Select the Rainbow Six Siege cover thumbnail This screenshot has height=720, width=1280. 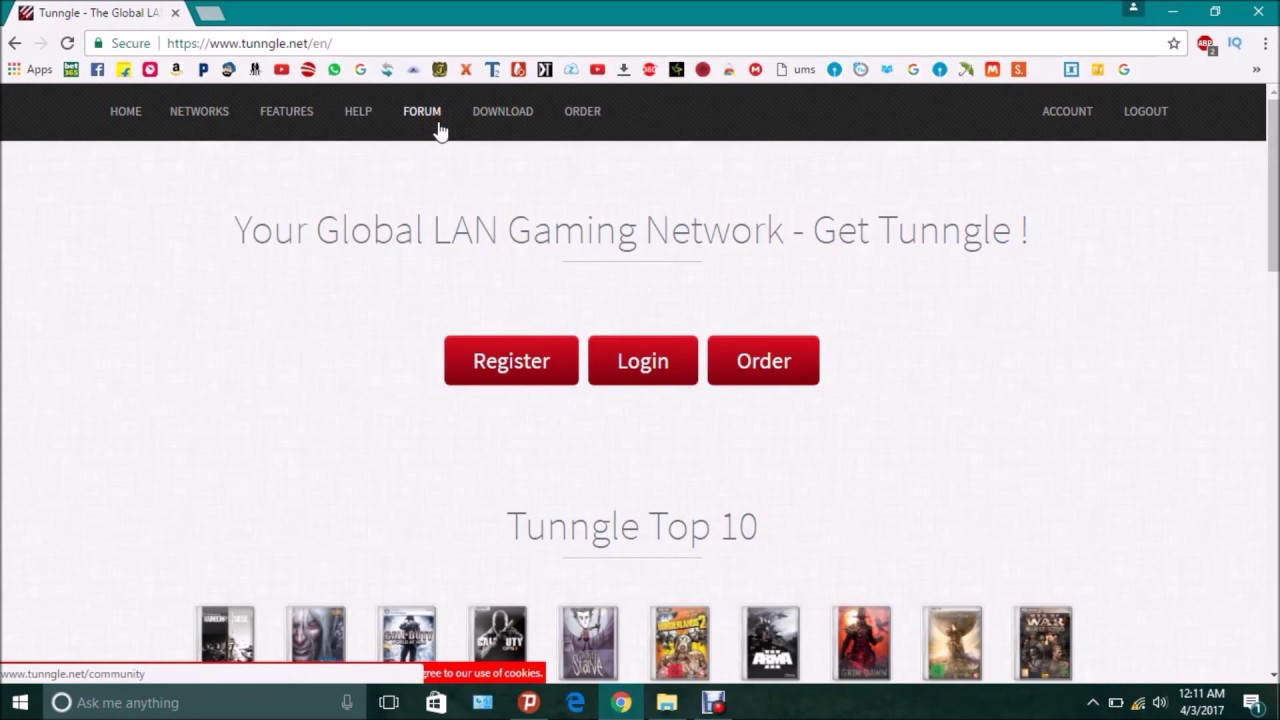(x=226, y=636)
